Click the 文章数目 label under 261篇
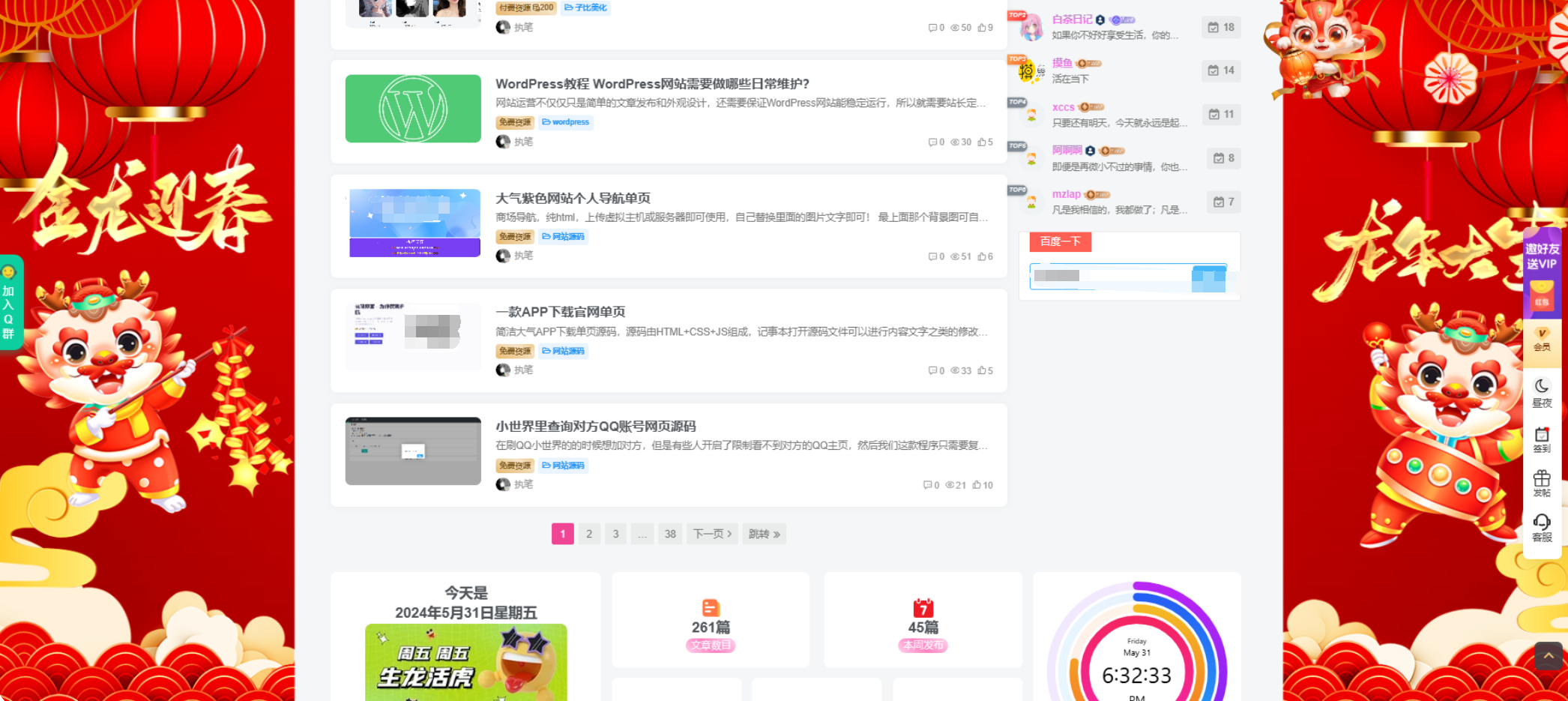1568x701 pixels. point(711,646)
